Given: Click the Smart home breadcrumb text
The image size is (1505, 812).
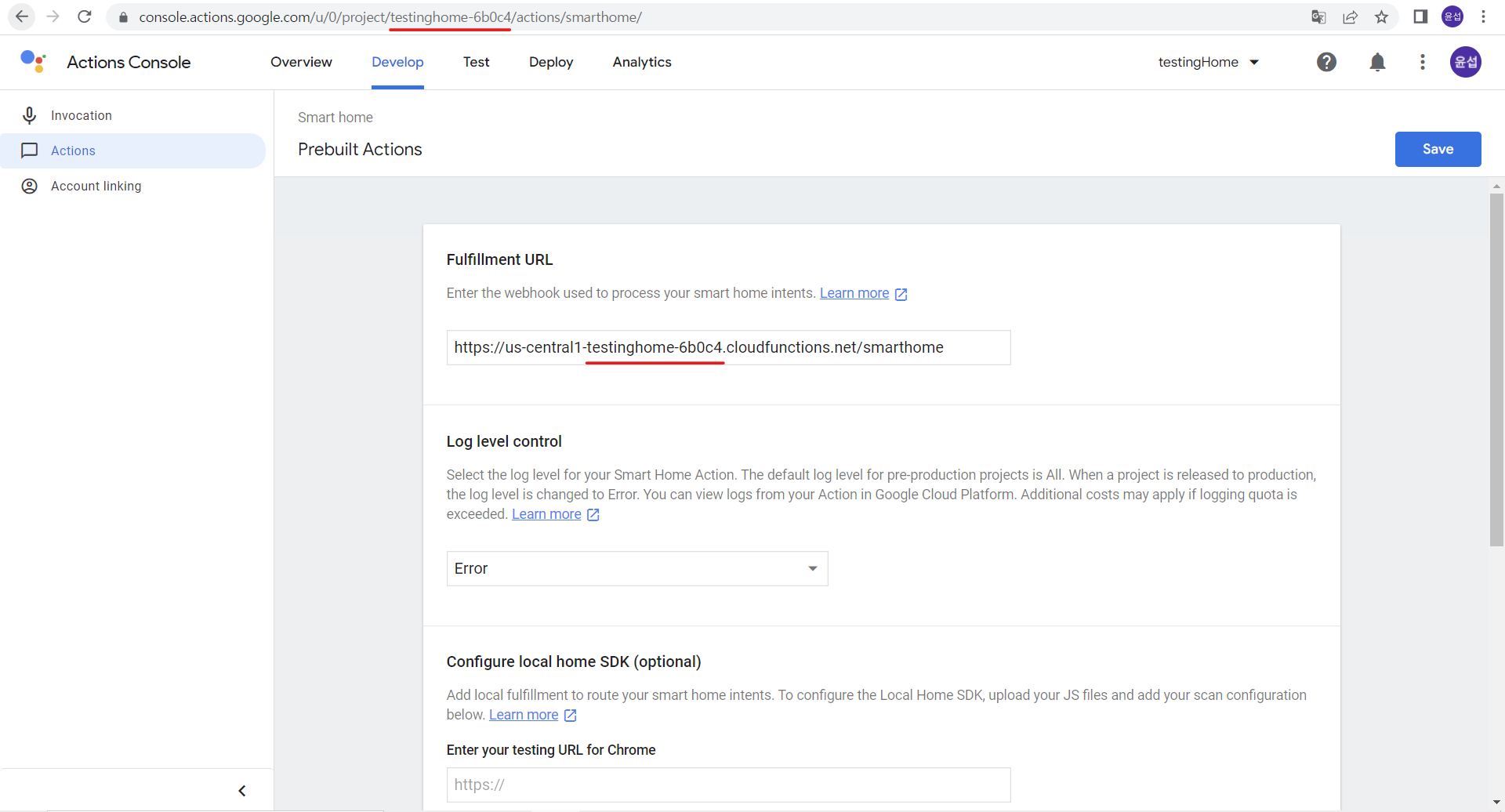Looking at the screenshot, I should point(335,118).
